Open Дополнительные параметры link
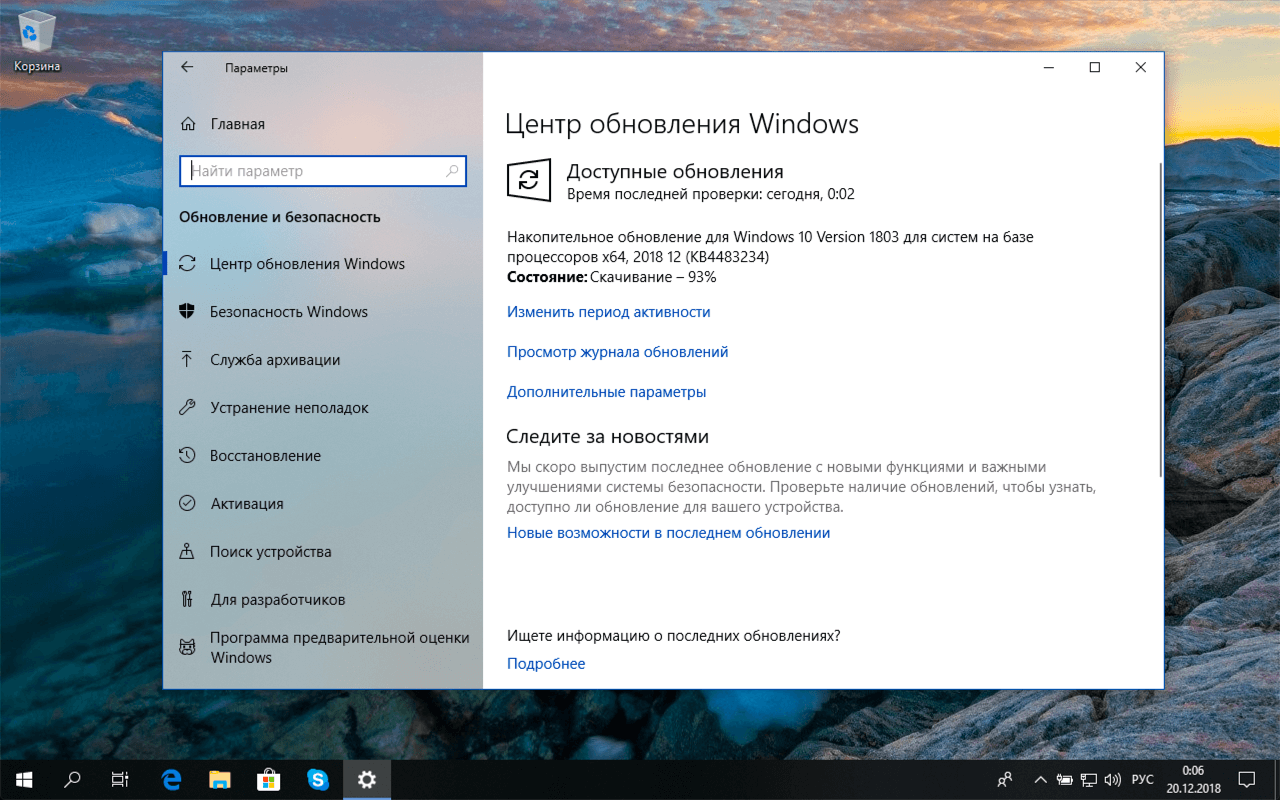1280x800 pixels. pos(605,391)
